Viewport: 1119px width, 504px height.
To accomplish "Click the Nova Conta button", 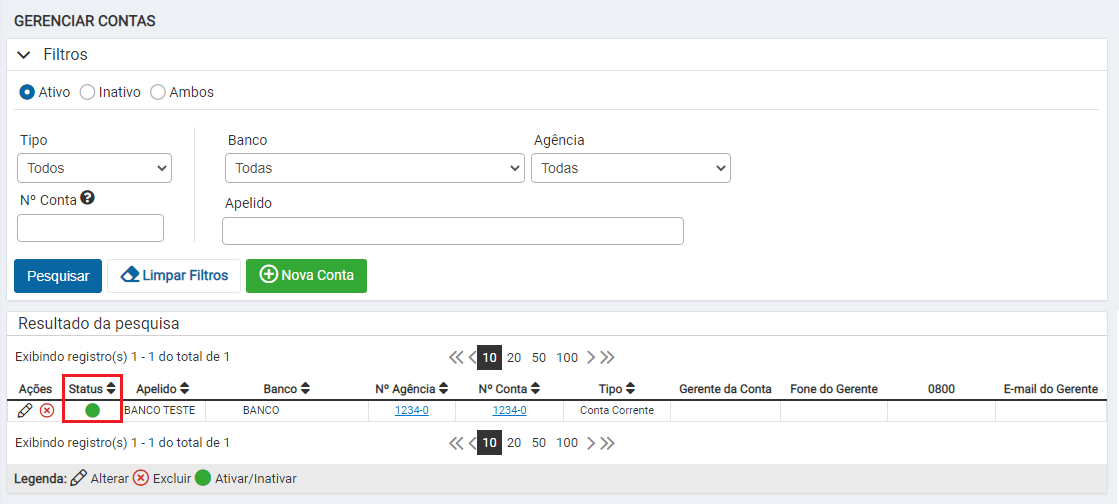I will pyautogui.click(x=306, y=276).
